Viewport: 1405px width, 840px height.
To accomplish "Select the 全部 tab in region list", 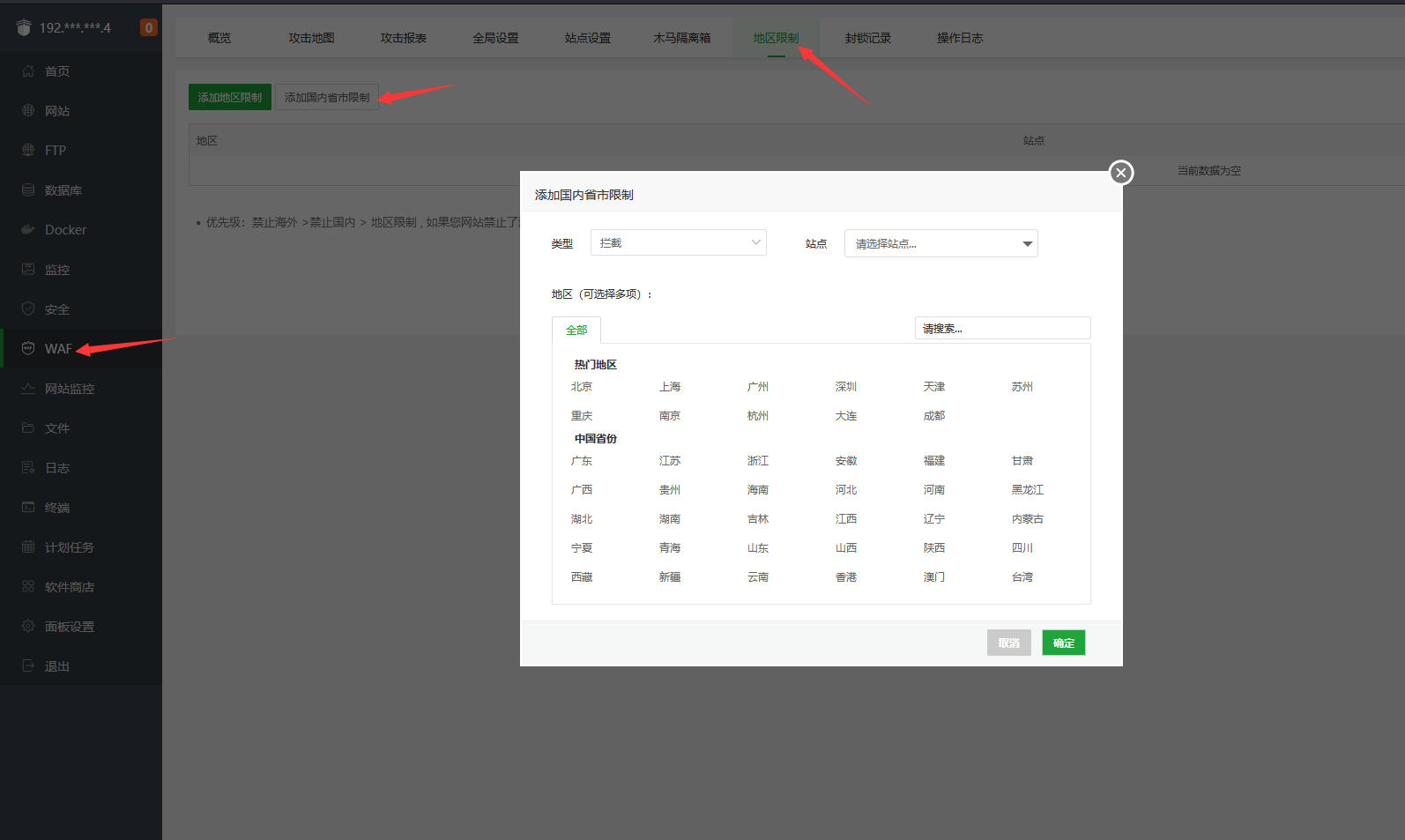I will click(x=576, y=330).
